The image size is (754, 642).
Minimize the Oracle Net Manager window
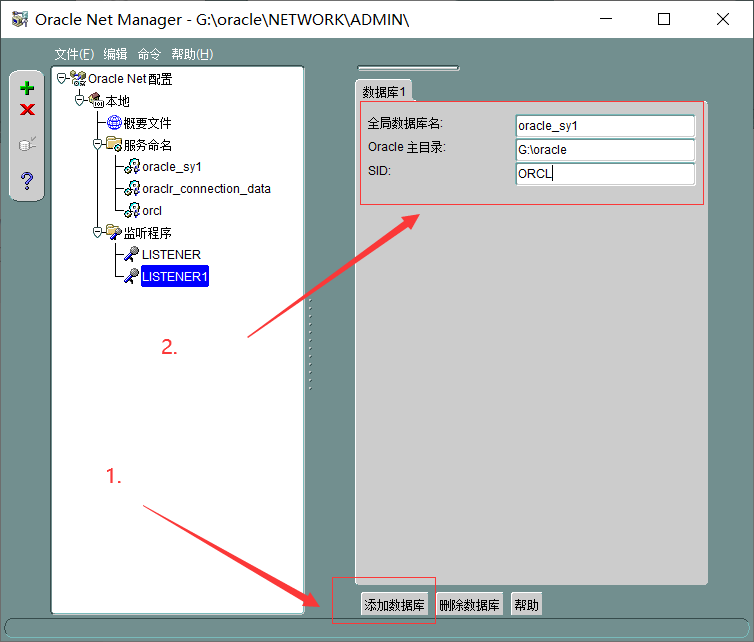pos(606,19)
